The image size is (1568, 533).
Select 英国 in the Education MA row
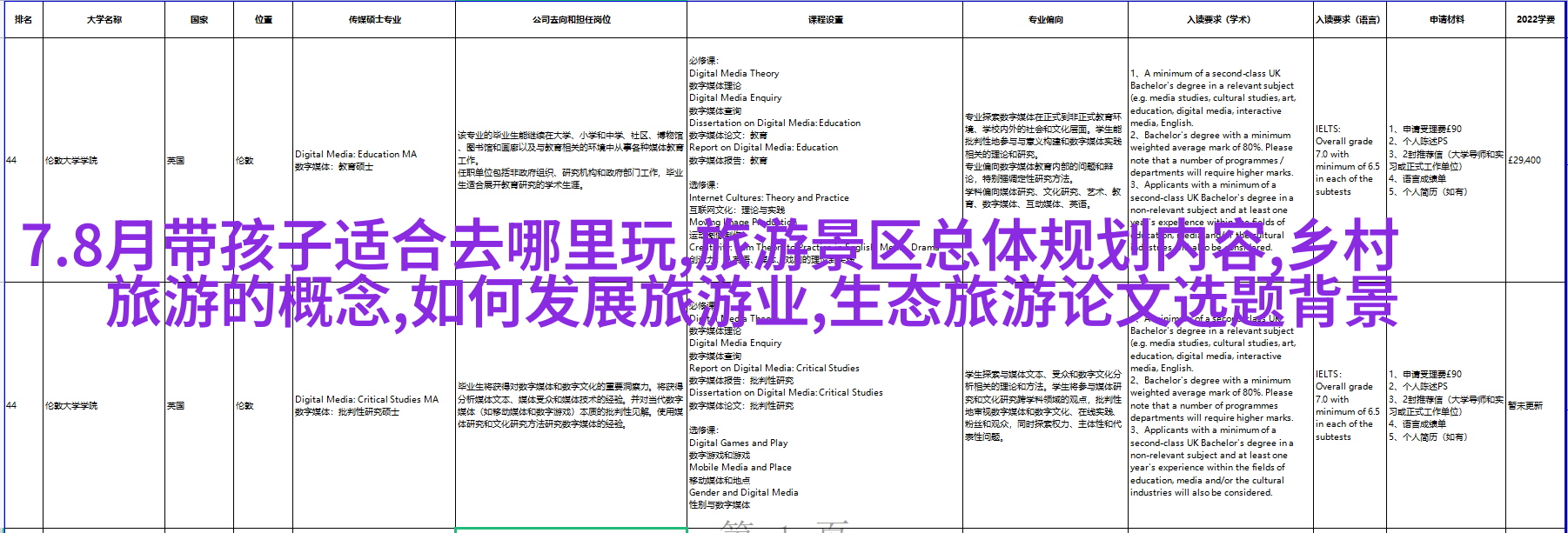click(199, 160)
